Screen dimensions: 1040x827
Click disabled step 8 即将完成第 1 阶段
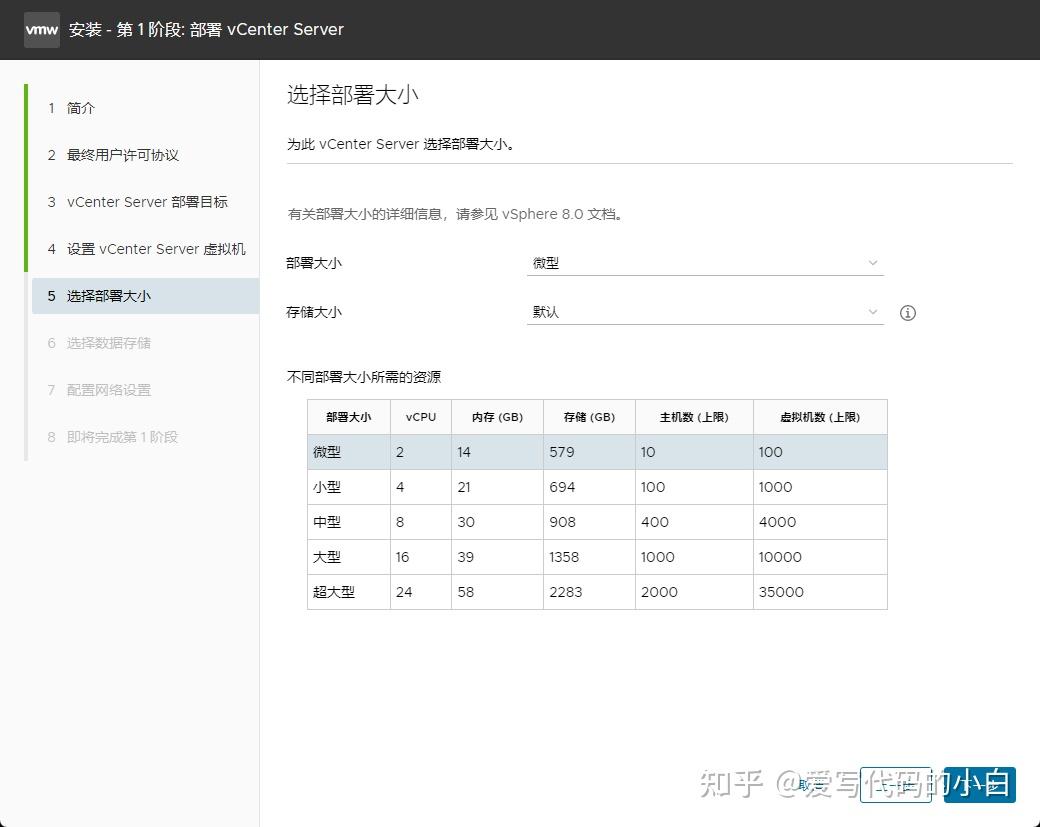(x=113, y=437)
